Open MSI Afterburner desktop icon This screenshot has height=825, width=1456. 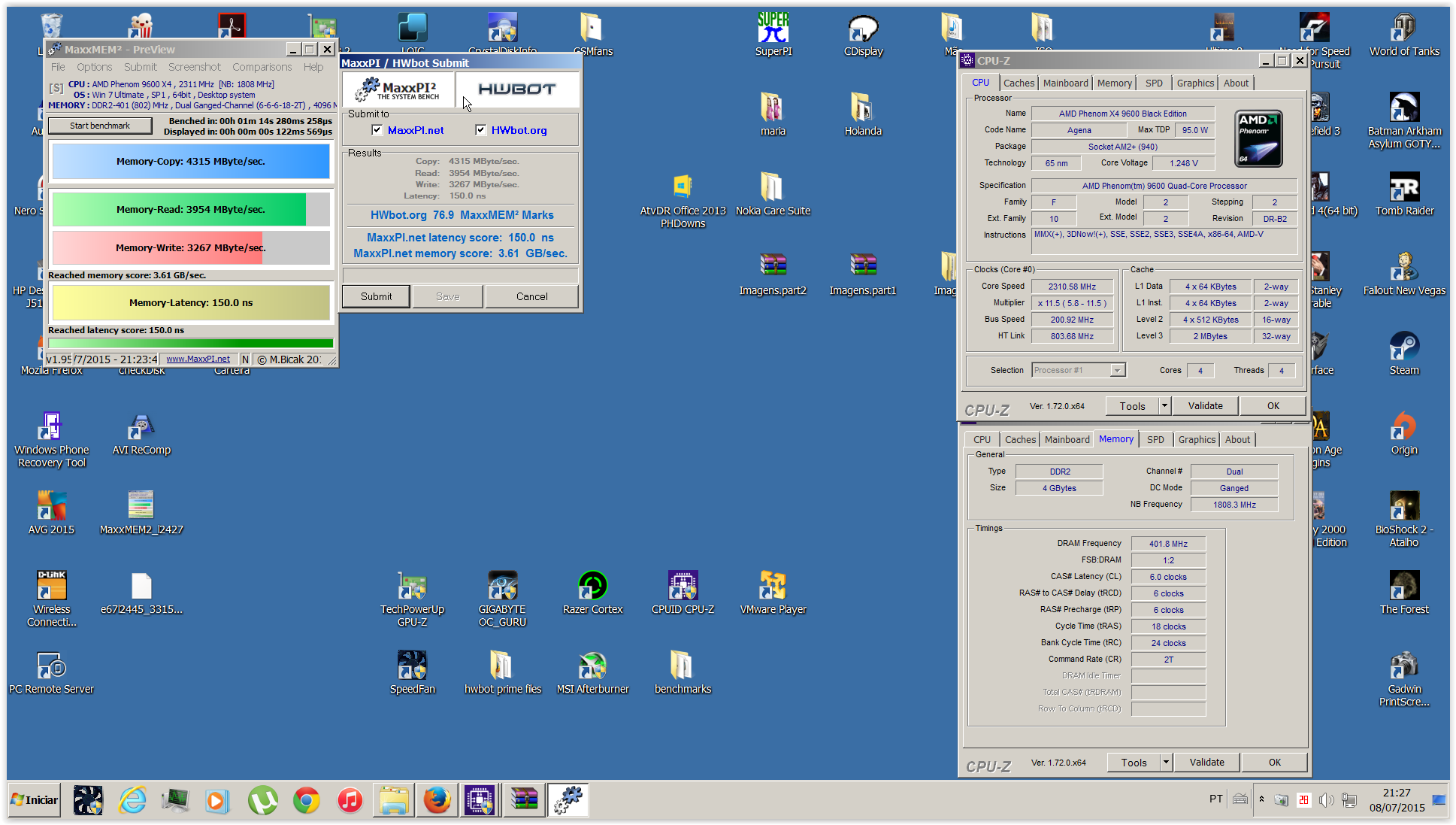[x=592, y=673]
